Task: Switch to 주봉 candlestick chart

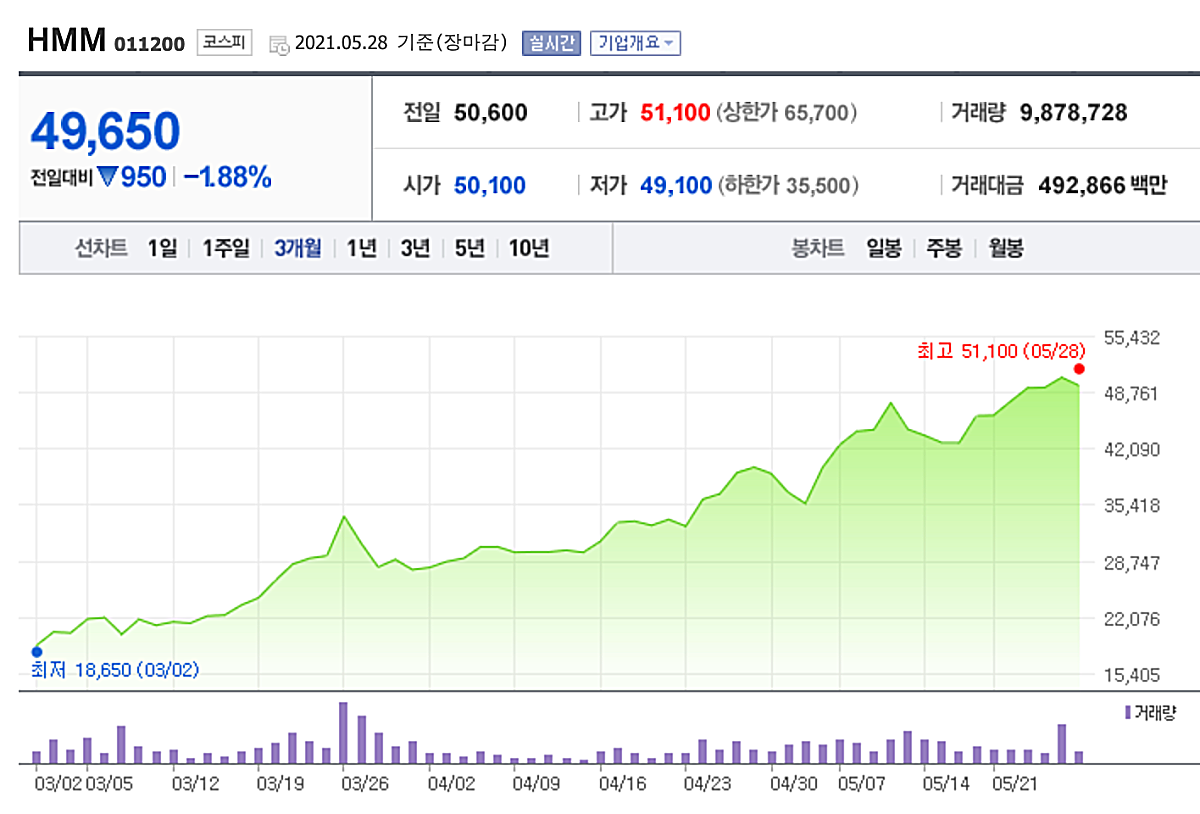Action: coord(944,248)
